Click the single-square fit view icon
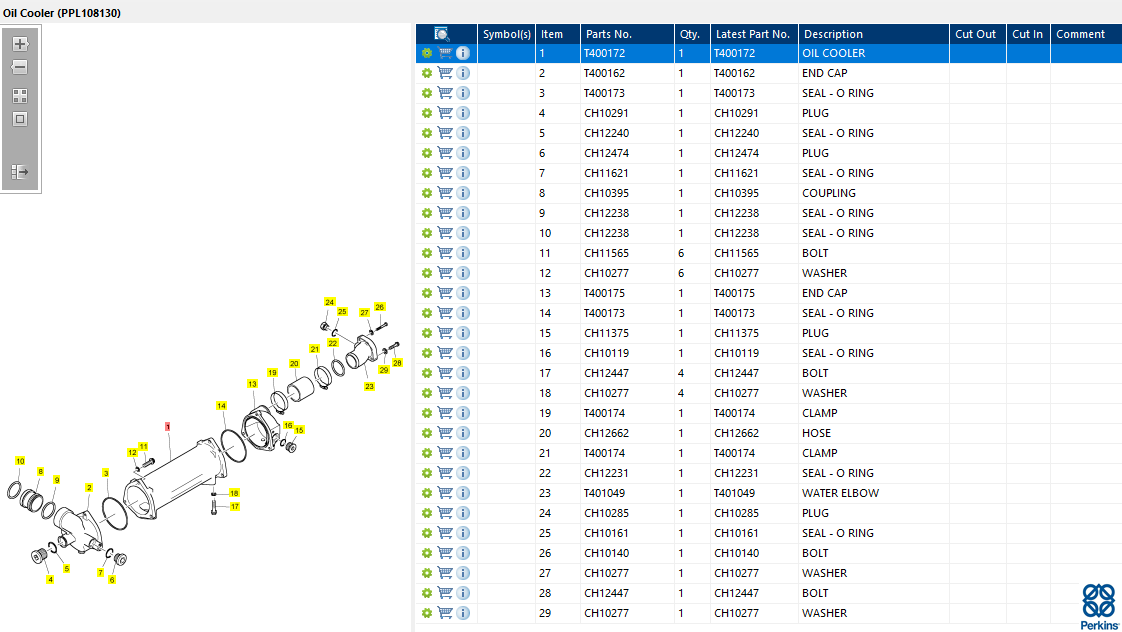The width and height of the screenshot is (1122, 632). tap(20, 120)
